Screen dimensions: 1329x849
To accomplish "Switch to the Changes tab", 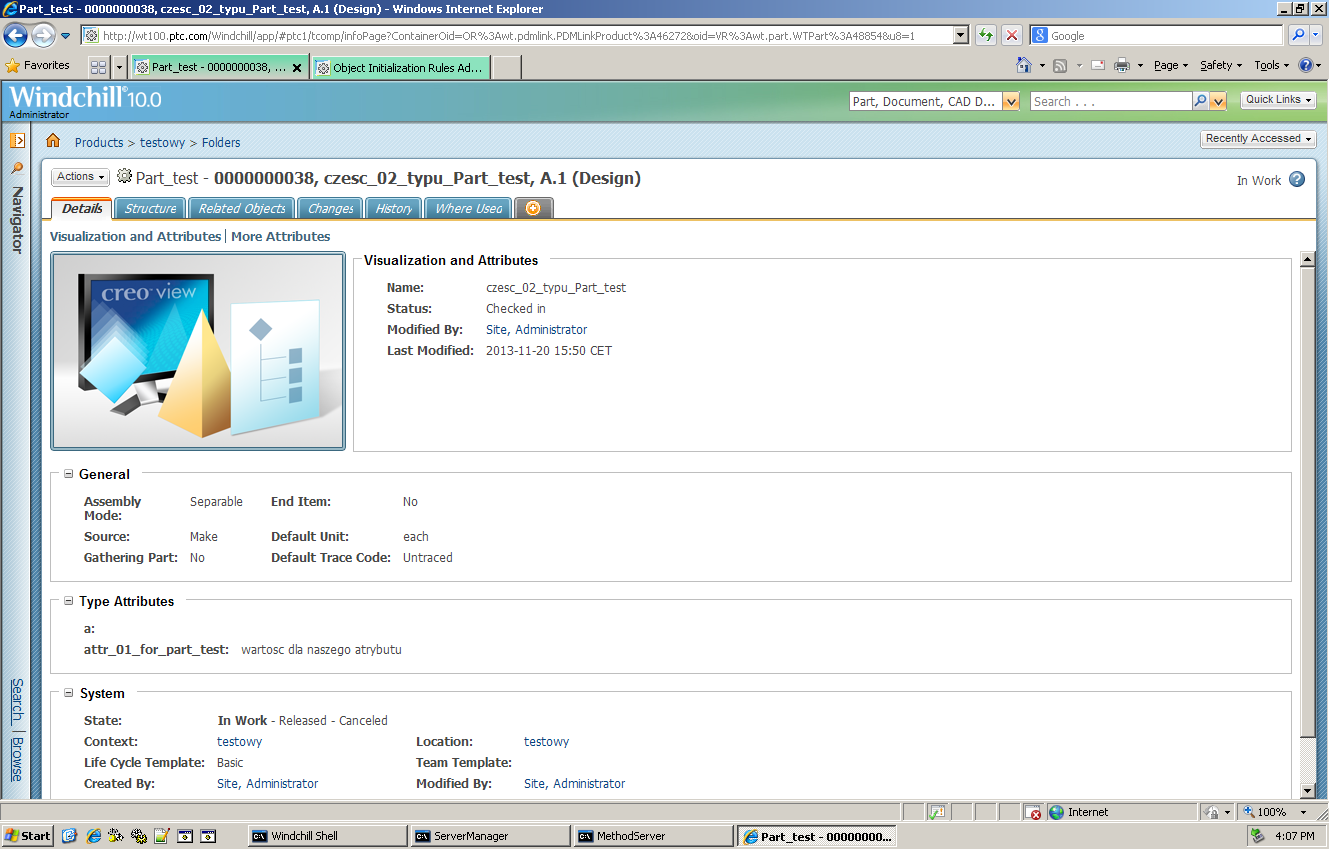I will [x=330, y=208].
